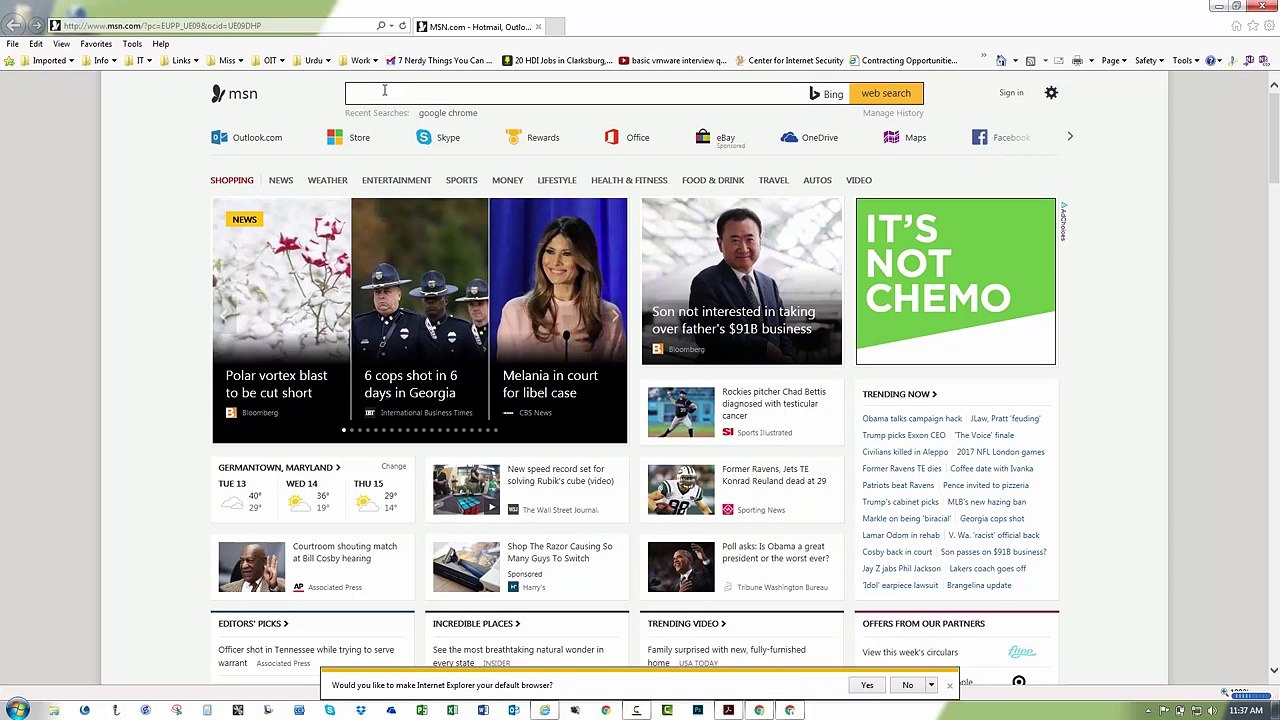Open Word from the taskbar
Viewport: 1280px width, 720px height.
coord(483,710)
